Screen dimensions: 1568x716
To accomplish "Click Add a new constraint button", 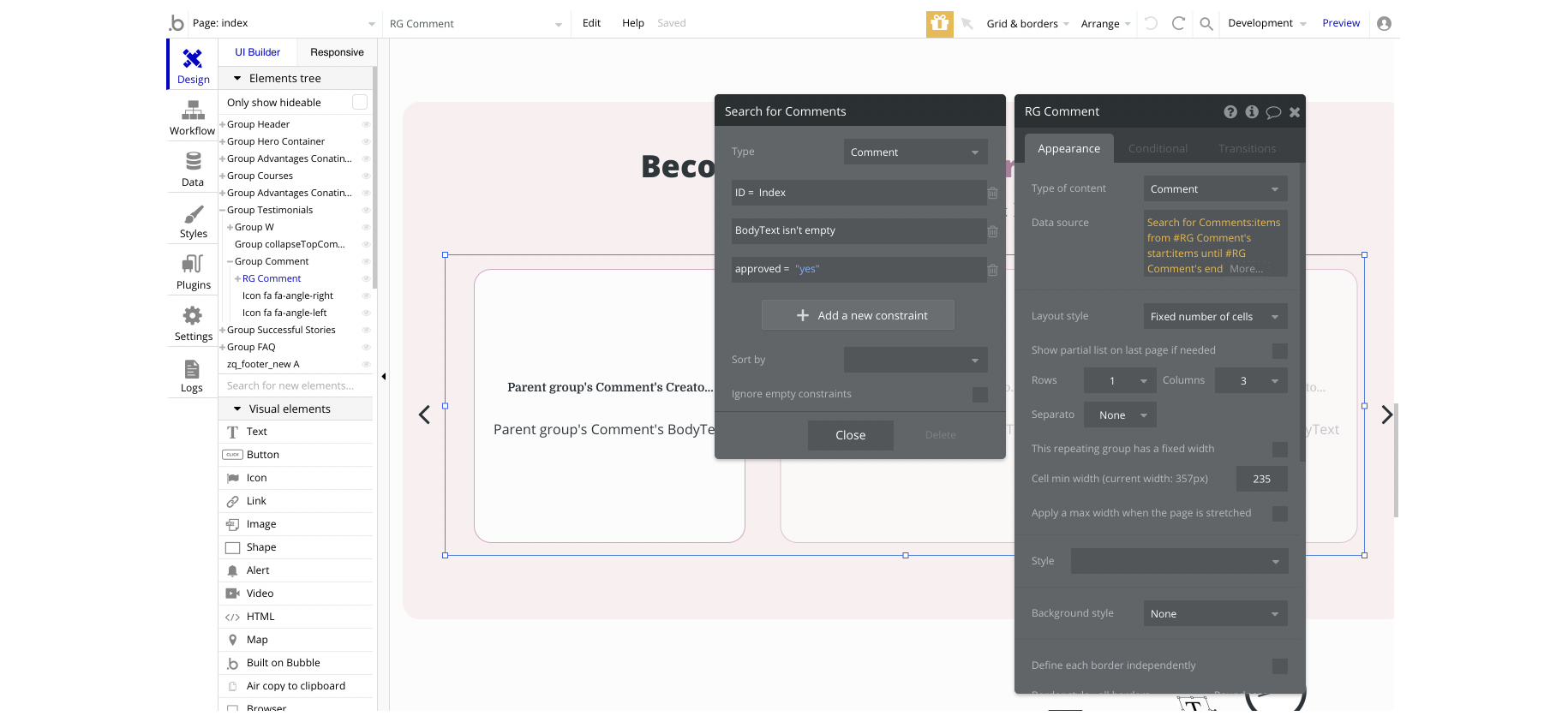I will [x=858, y=315].
